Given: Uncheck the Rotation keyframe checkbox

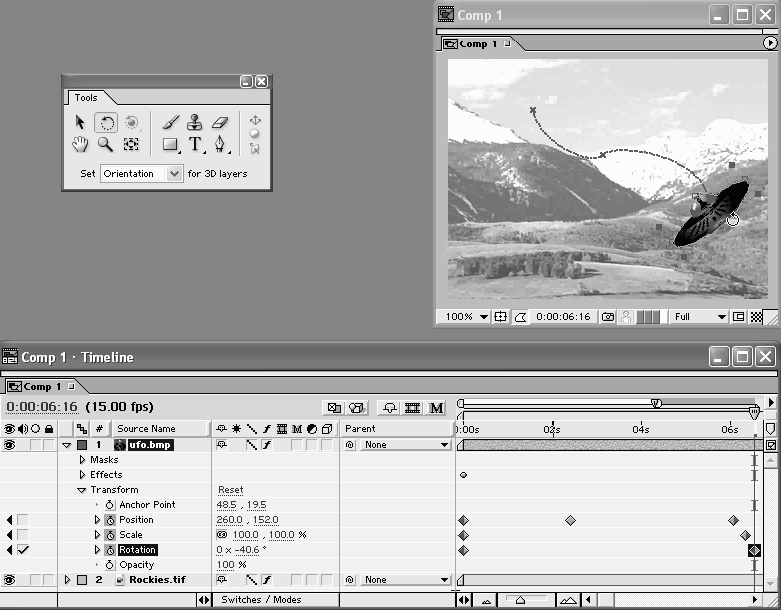Looking at the screenshot, I should pos(23,550).
